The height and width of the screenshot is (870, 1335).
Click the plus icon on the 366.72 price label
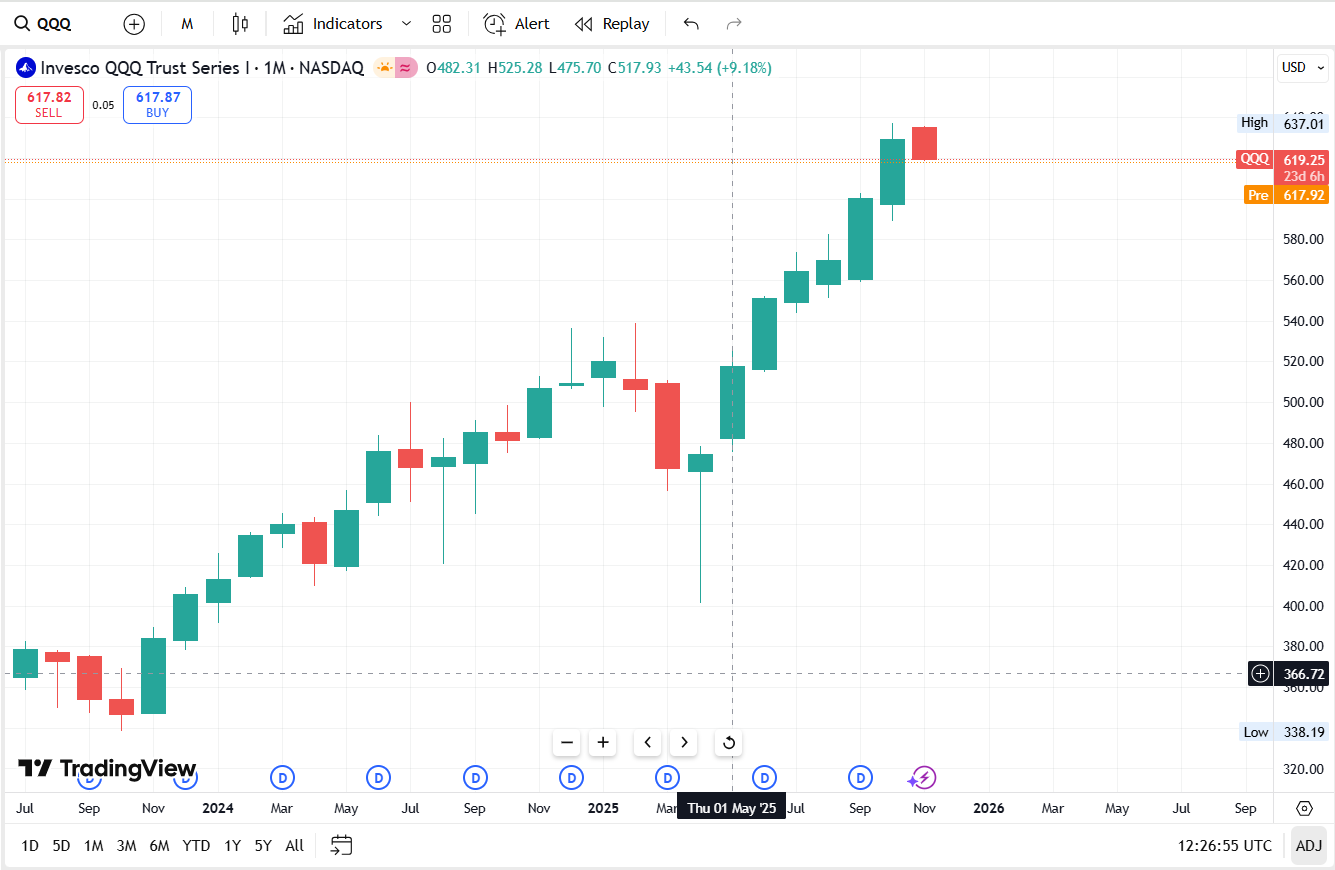click(1261, 674)
